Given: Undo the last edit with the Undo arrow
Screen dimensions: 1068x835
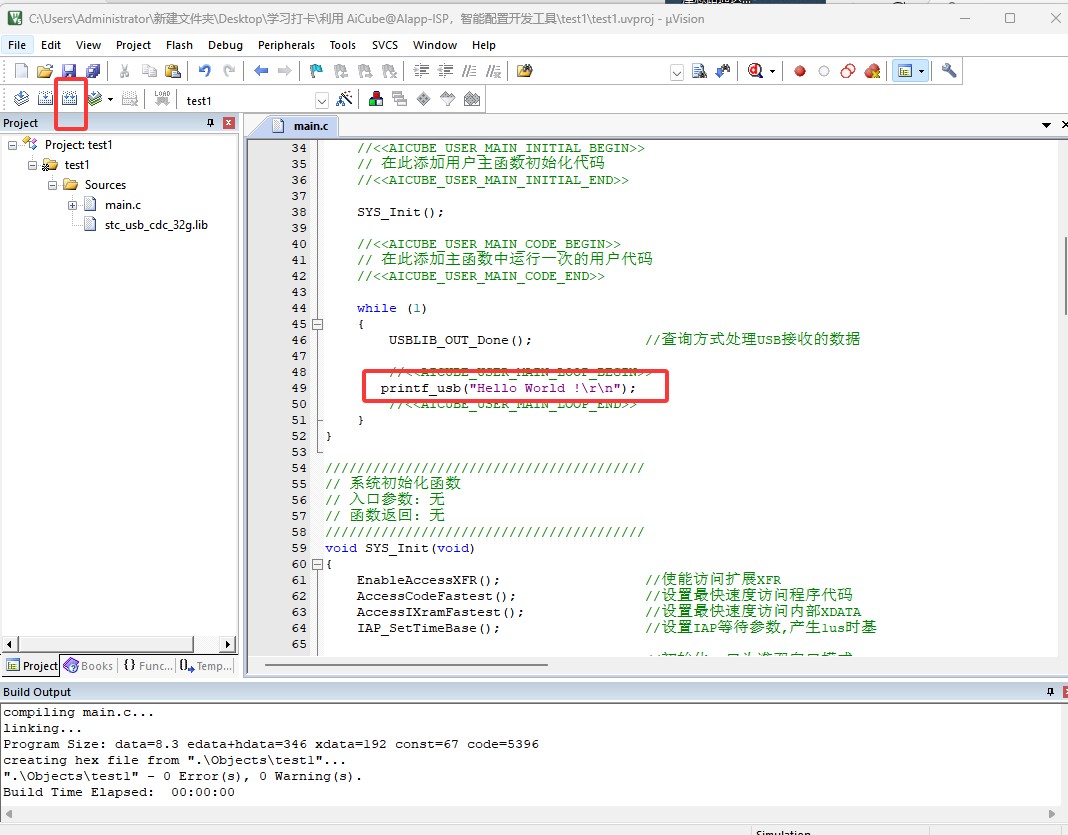Looking at the screenshot, I should point(204,71).
